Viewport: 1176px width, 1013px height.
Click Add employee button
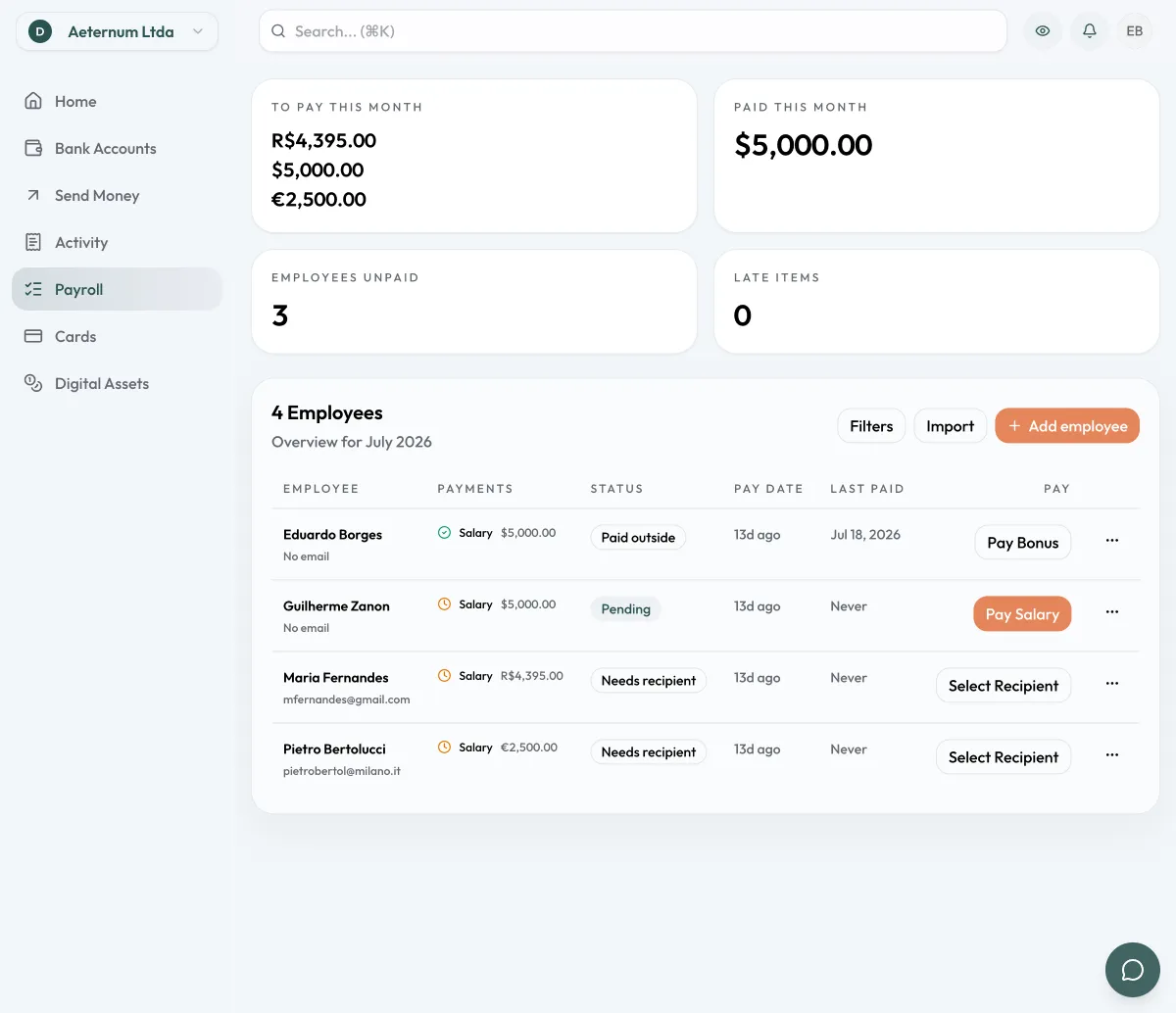click(1067, 426)
